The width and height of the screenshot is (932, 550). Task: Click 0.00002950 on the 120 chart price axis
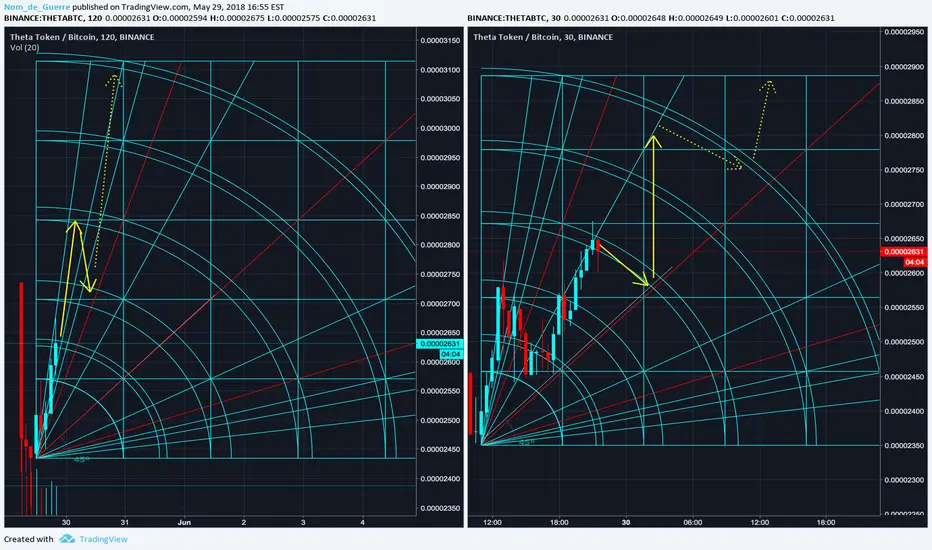440,158
